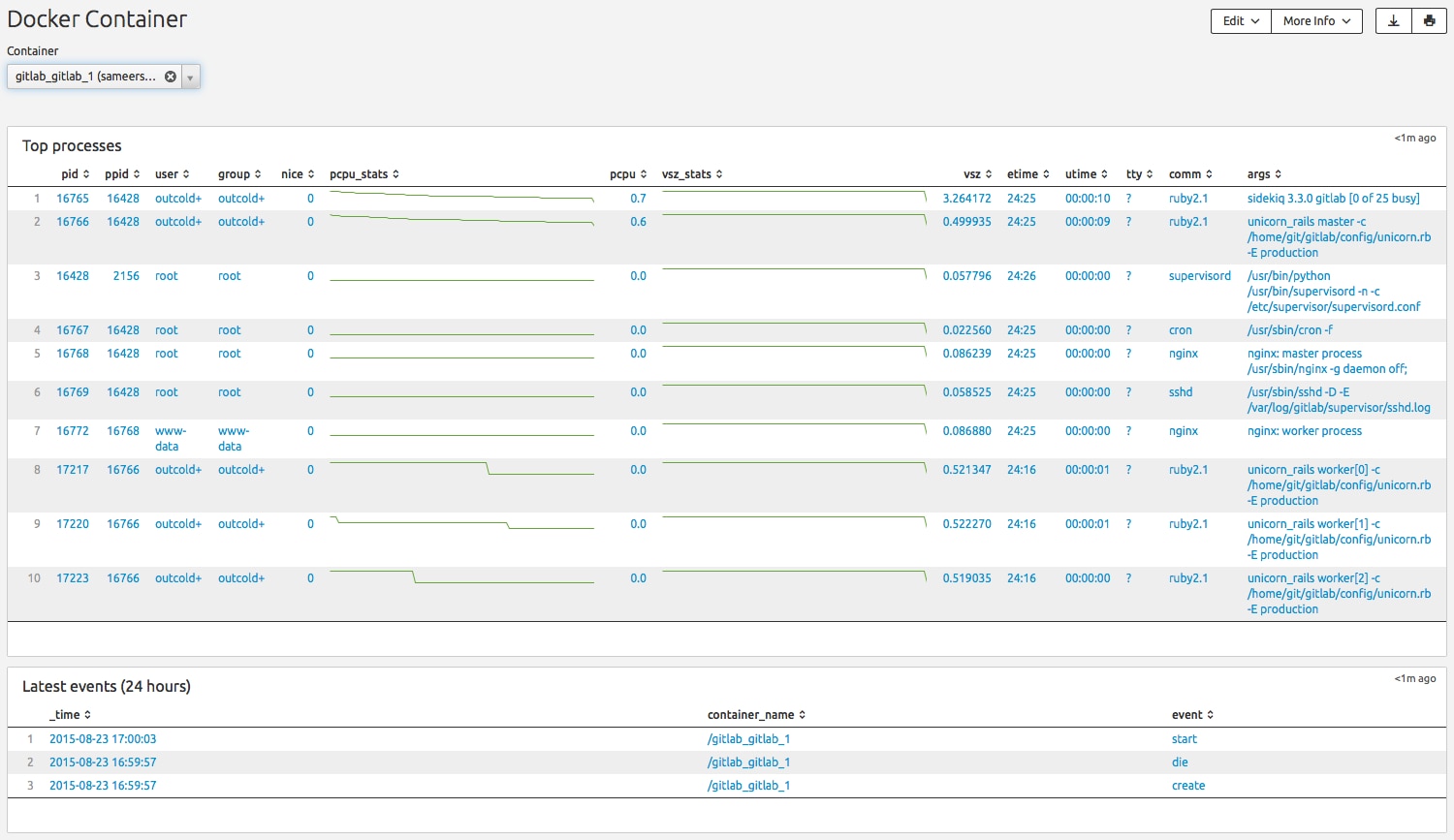Open the Container selector dropdown arrow
1454x840 pixels.
[x=190, y=78]
